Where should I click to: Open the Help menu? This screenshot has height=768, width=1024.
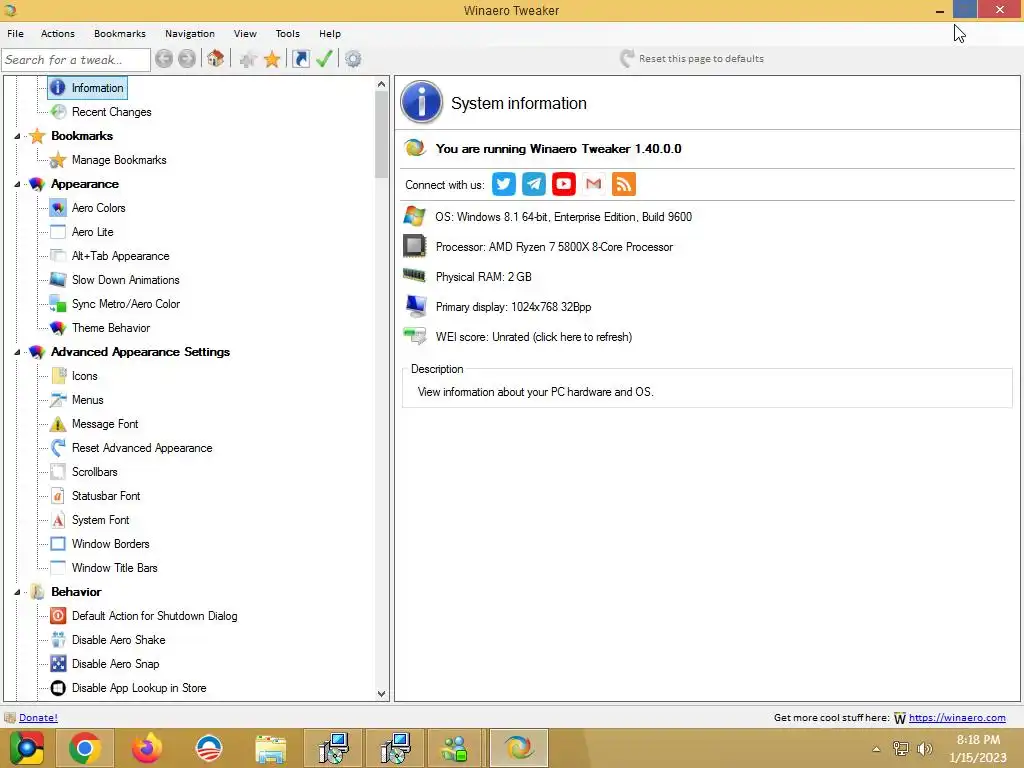(330, 33)
